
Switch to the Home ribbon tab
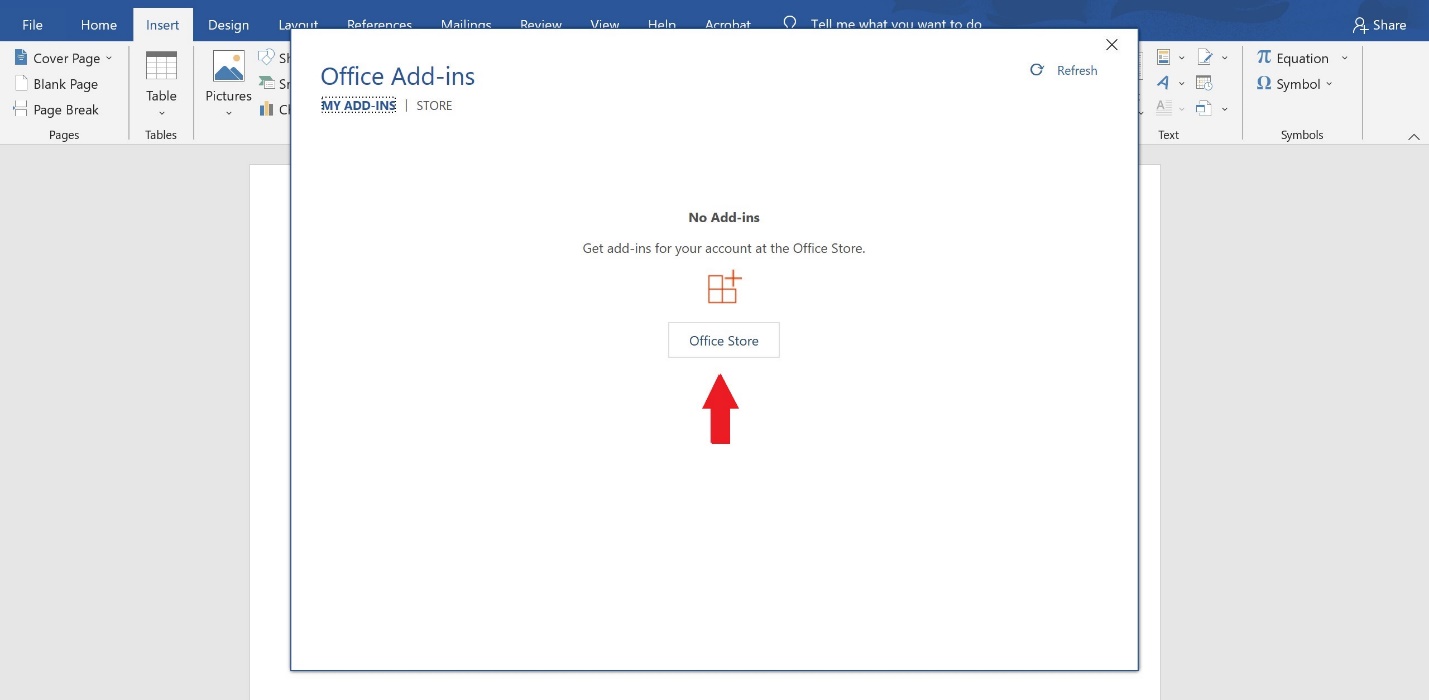pos(98,25)
